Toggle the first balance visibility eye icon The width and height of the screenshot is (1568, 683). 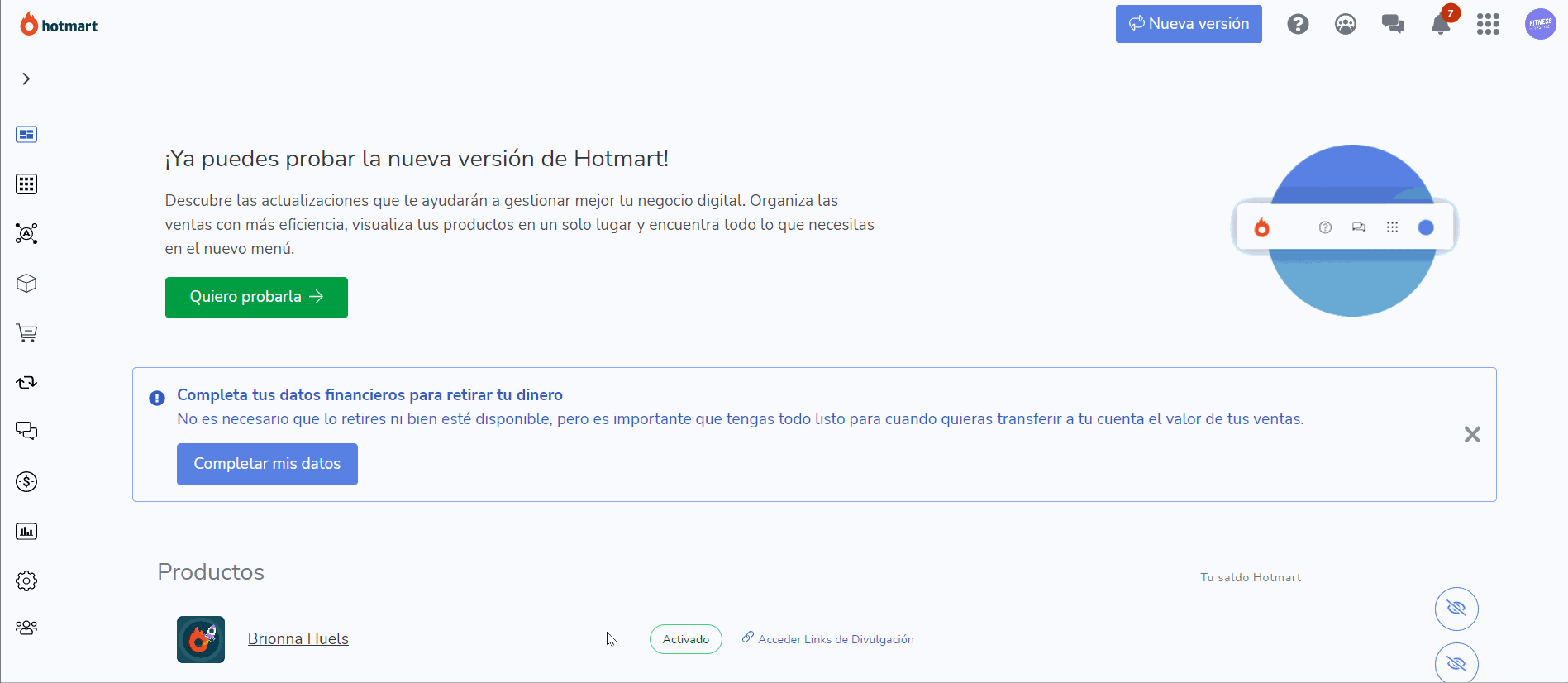(x=1456, y=609)
